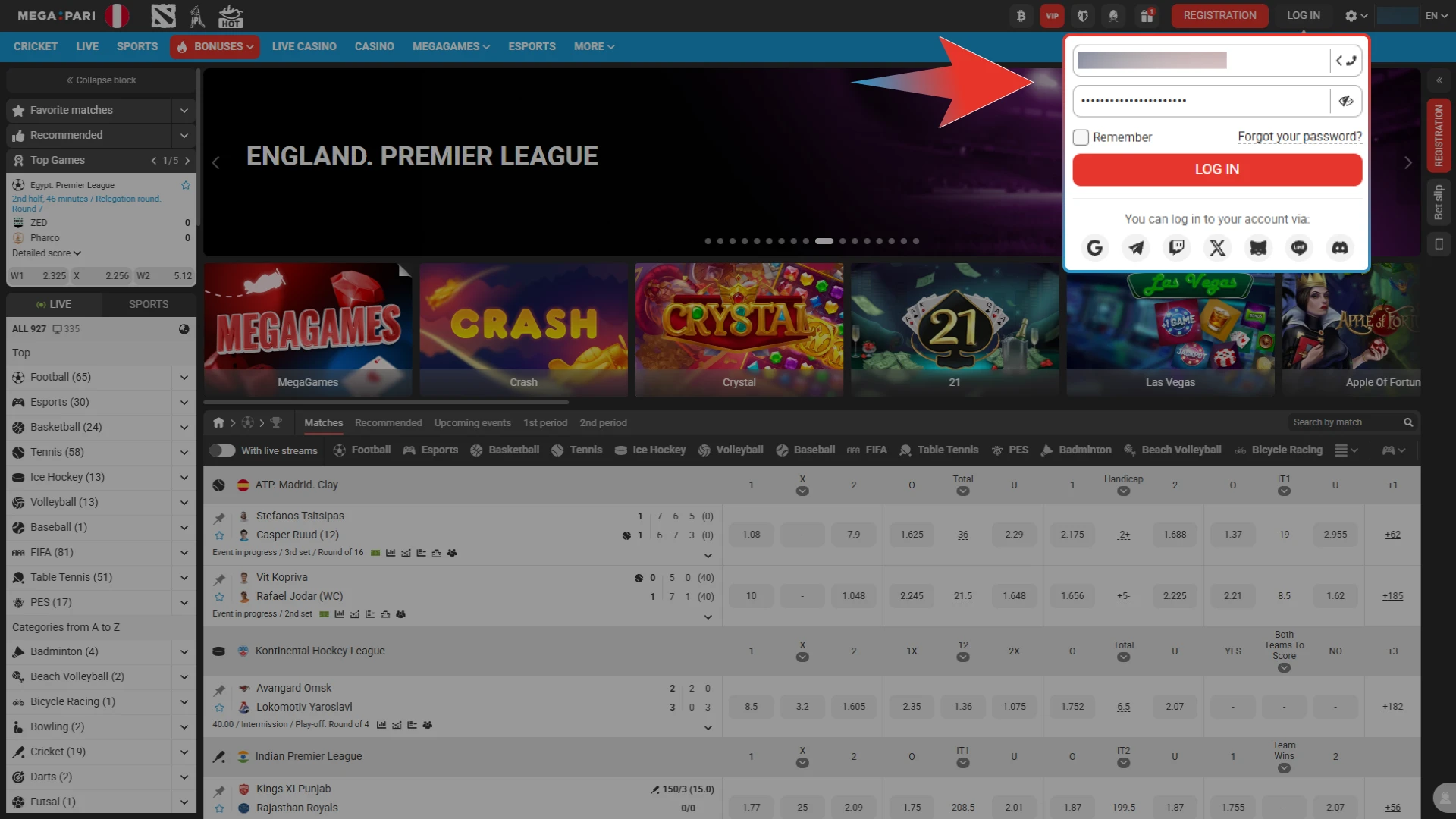
Task: Switch to the 1st period tab
Action: coord(545,422)
